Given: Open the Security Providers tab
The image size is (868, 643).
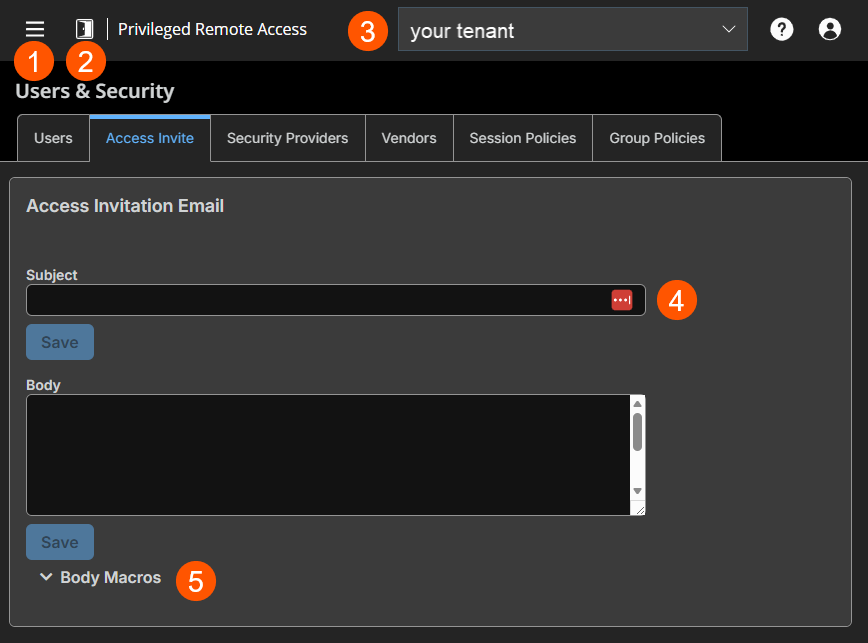Looking at the screenshot, I should click(287, 138).
